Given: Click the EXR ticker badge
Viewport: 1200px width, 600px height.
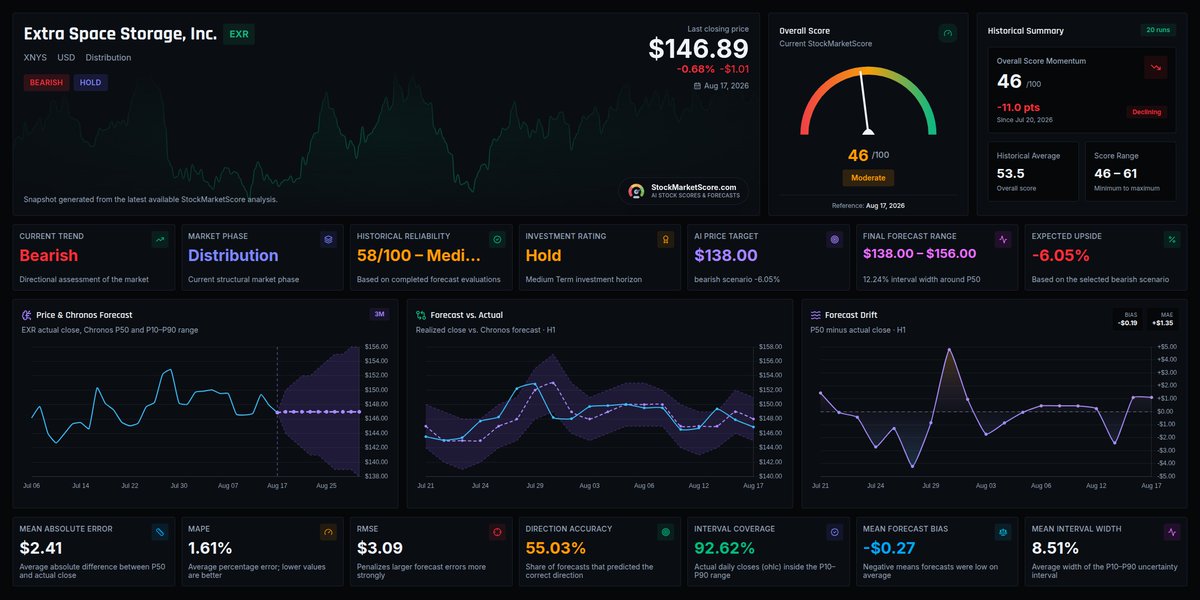Looking at the screenshot, I should (x=239, y=34).
